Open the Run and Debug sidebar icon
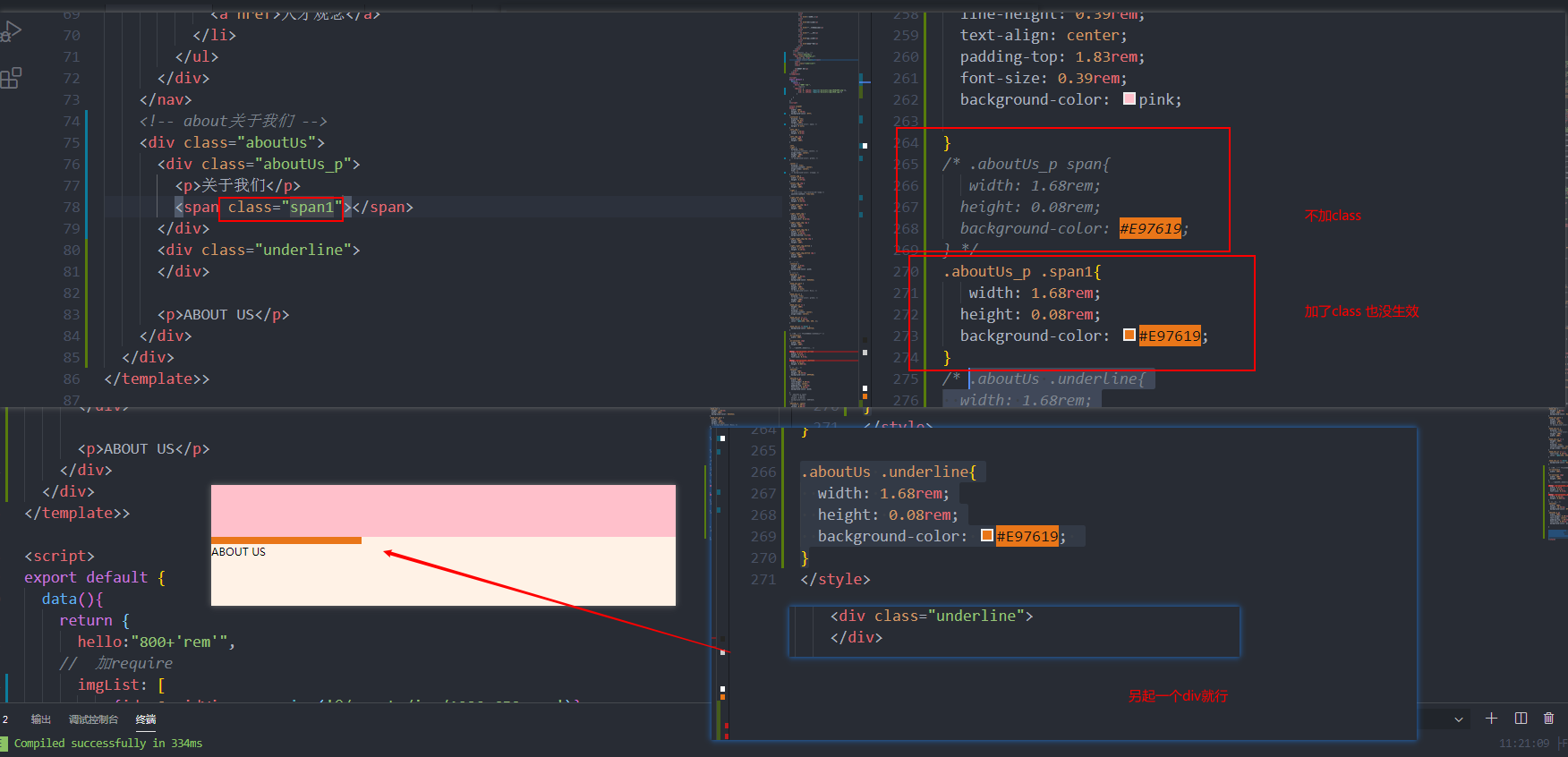 [x=11, y=32]
